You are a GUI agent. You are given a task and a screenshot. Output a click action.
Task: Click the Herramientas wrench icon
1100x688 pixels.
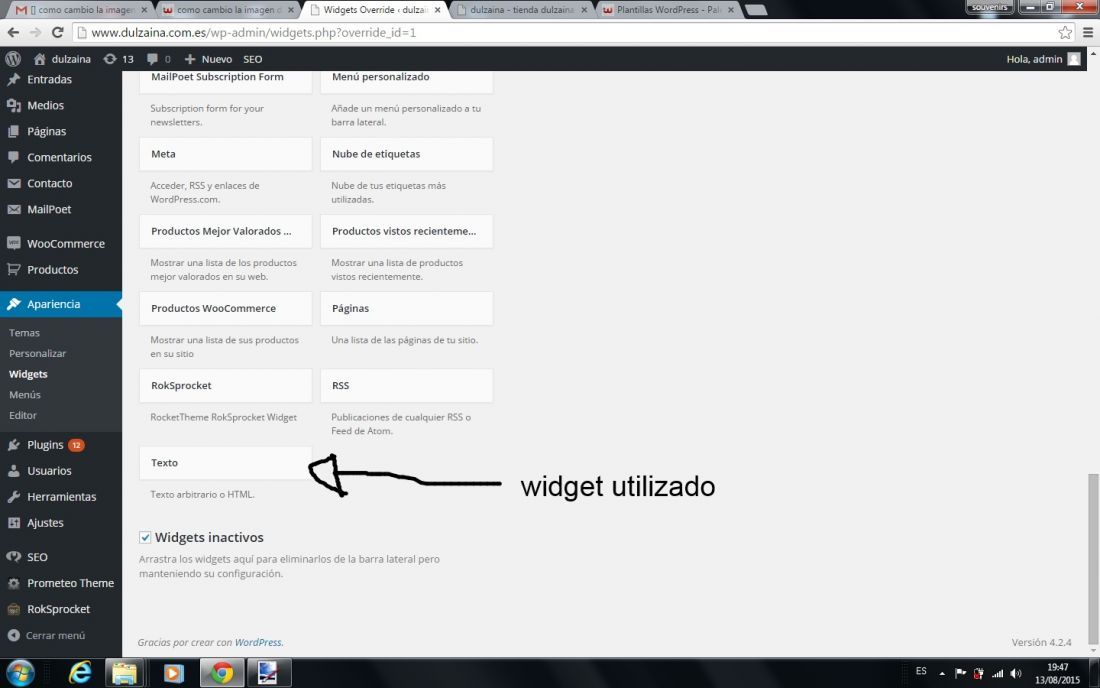[x=13, y=497]
